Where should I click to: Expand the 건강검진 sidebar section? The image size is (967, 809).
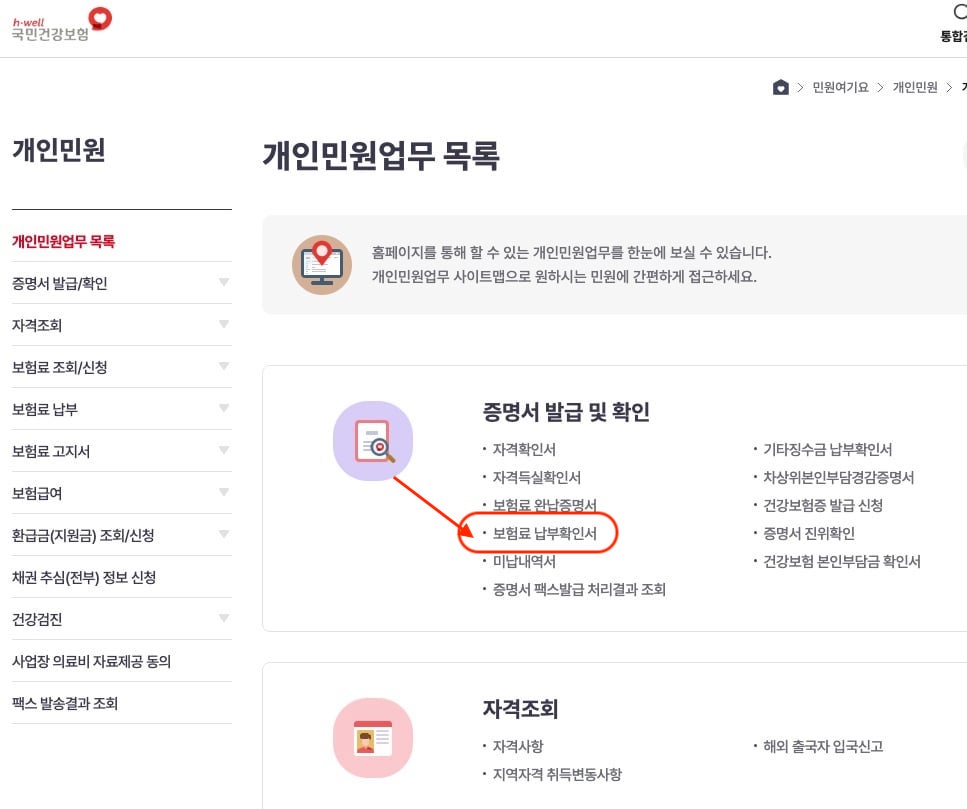(121, 619)
